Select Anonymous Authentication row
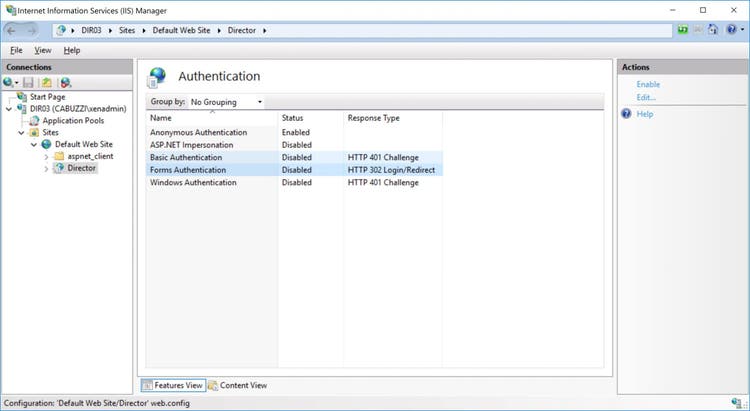This screenshot has width=750, height=411. coord(294,133)
